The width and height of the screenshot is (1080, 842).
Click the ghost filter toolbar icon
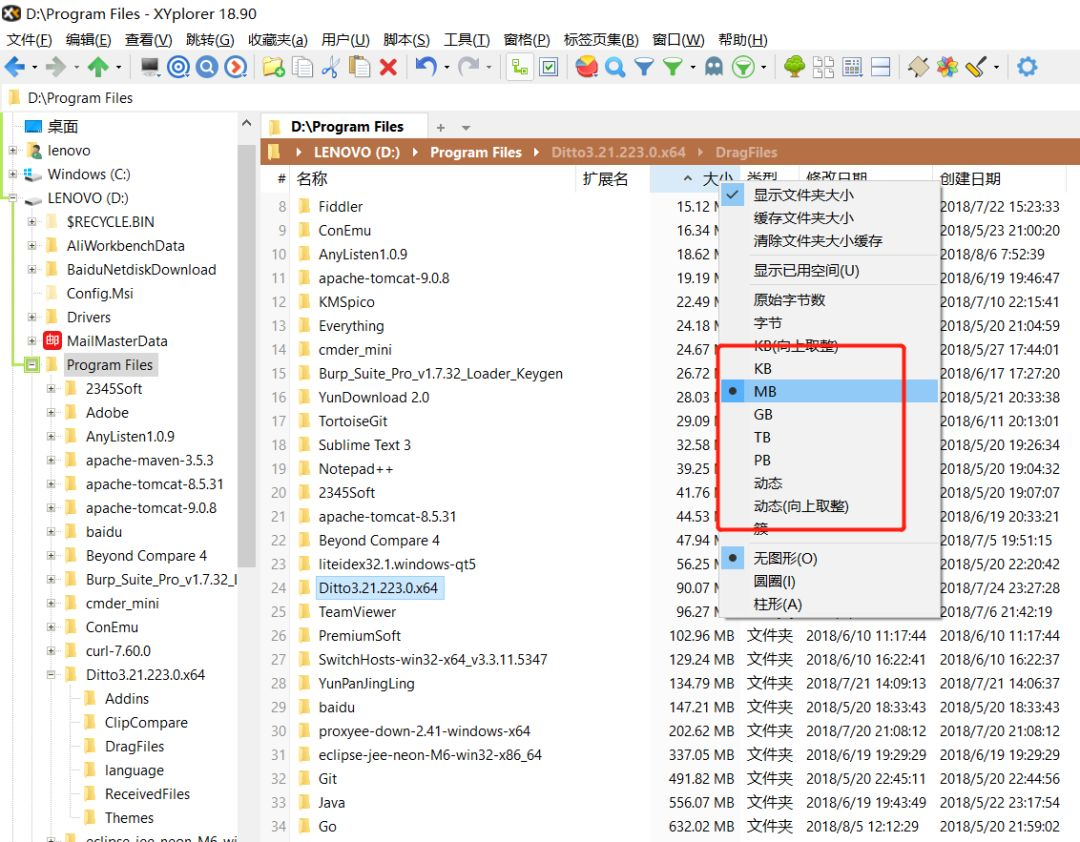pyautogui.click(x=714, y=67)
